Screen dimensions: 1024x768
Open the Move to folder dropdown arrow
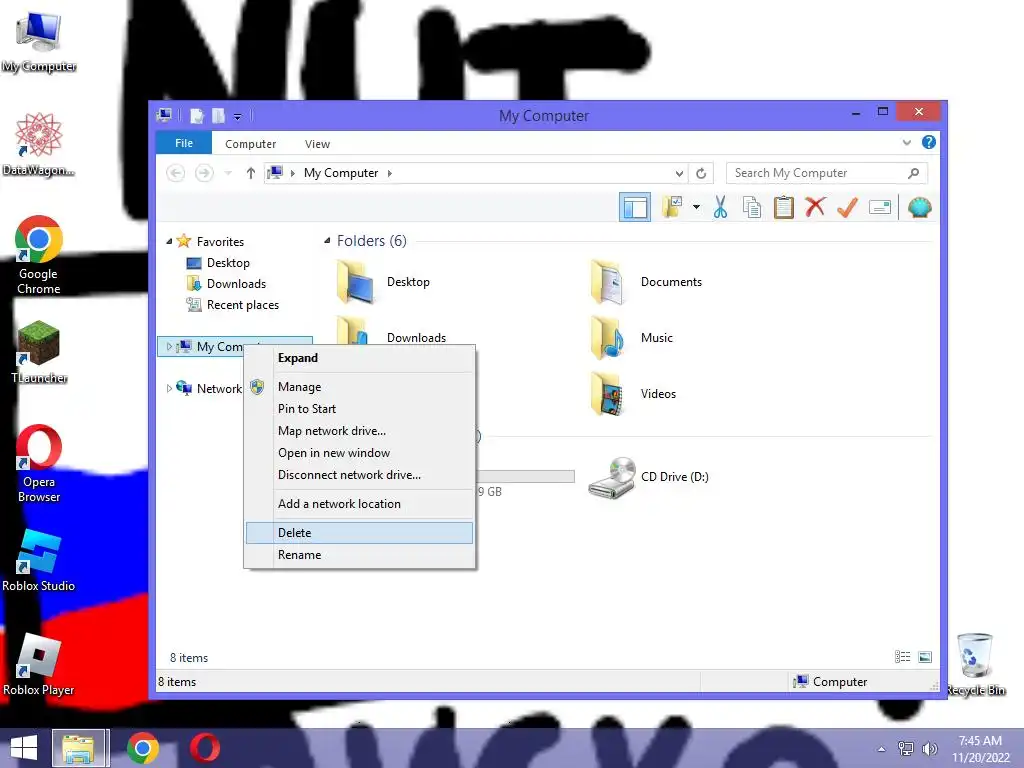[696, 208]
